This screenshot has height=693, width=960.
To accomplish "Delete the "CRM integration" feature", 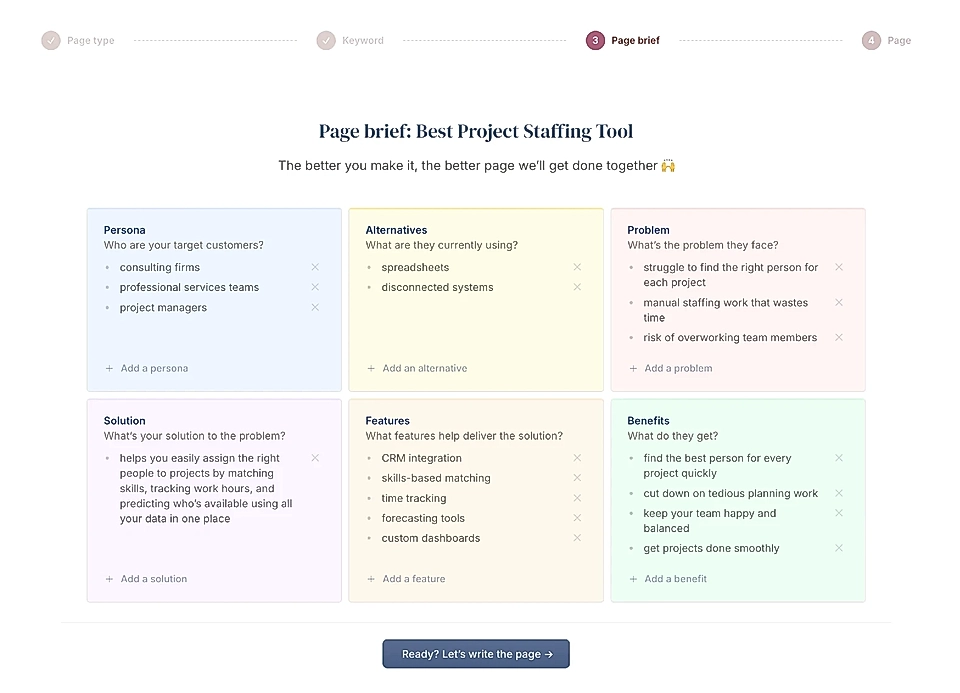I will [577, 458].
